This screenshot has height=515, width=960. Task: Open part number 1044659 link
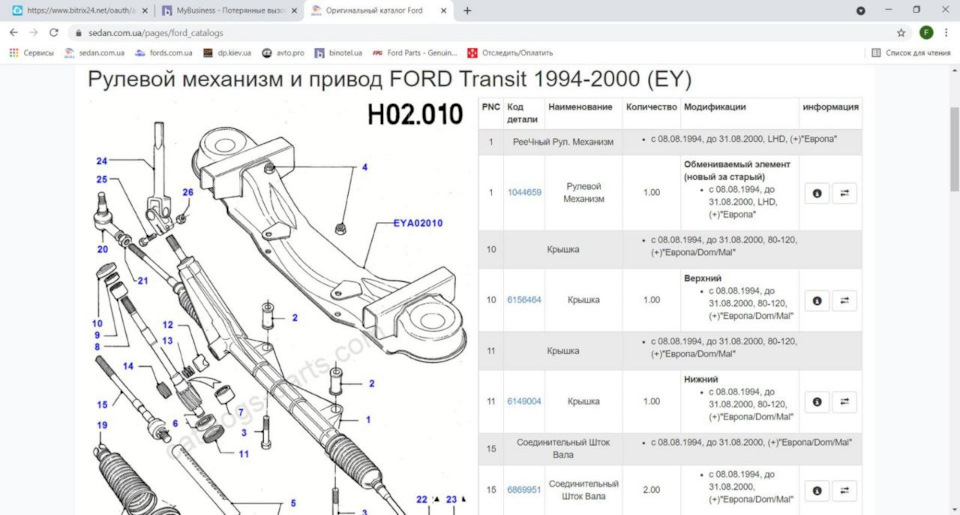tap(524, 192)
